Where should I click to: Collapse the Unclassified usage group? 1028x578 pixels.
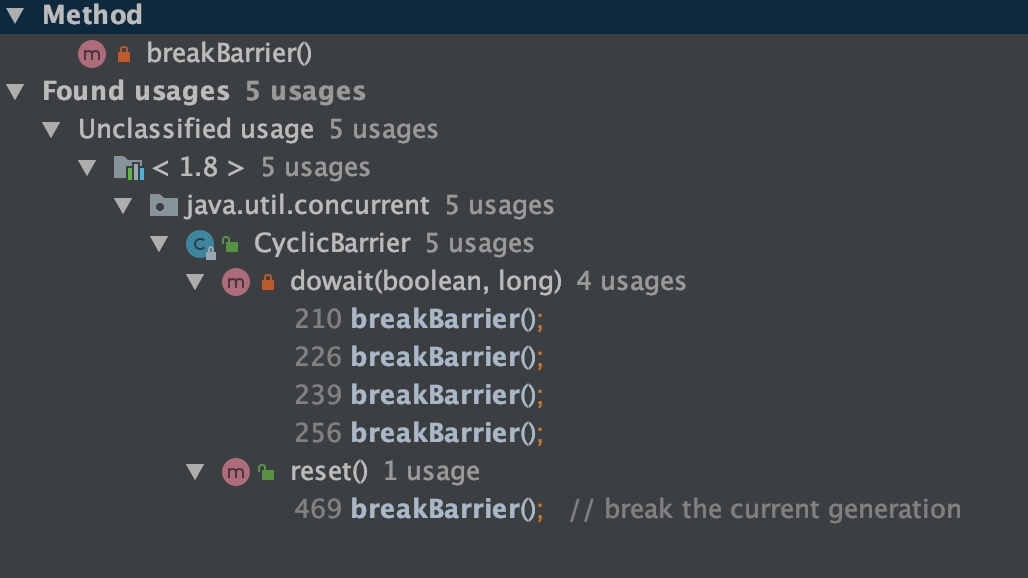pyautogui.click(x=51, y=130)
